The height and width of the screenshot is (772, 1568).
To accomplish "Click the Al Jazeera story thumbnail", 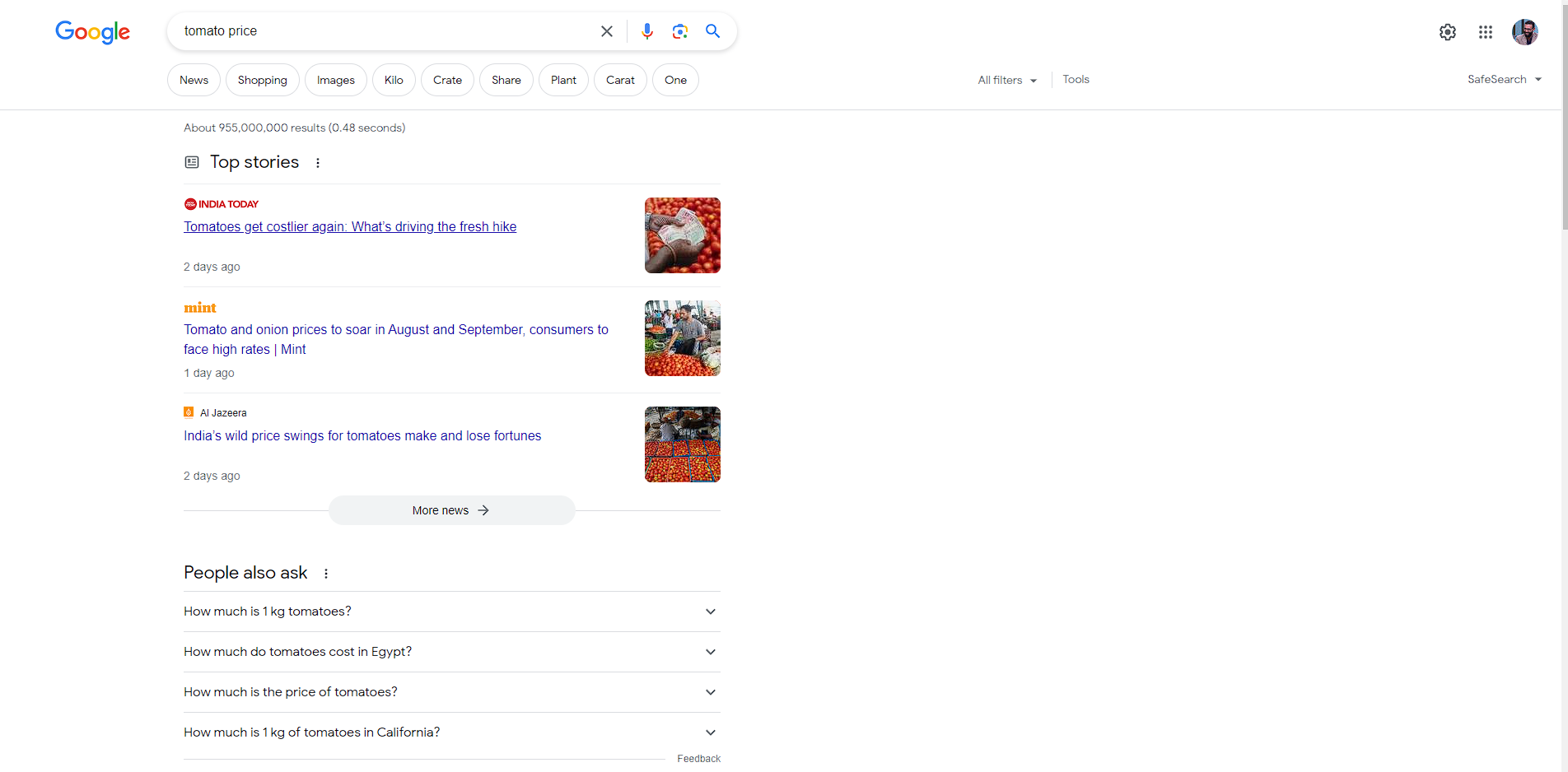I will point(682,444).
